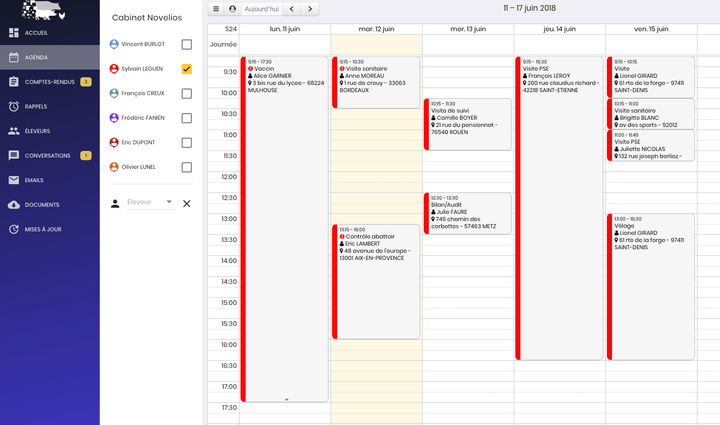Open the Éleveur dropdown selector

(x=151, y=202)
